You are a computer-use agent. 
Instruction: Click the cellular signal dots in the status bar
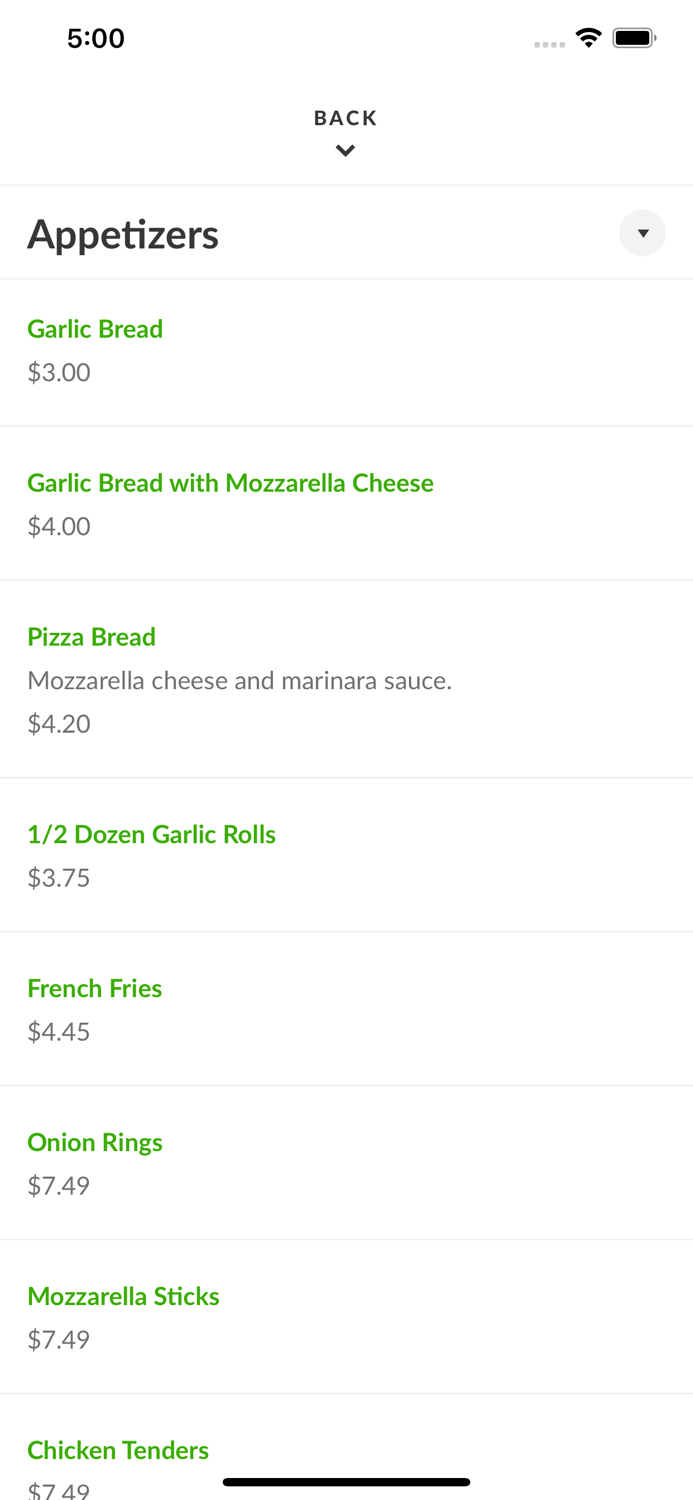(x=550, y=43)
